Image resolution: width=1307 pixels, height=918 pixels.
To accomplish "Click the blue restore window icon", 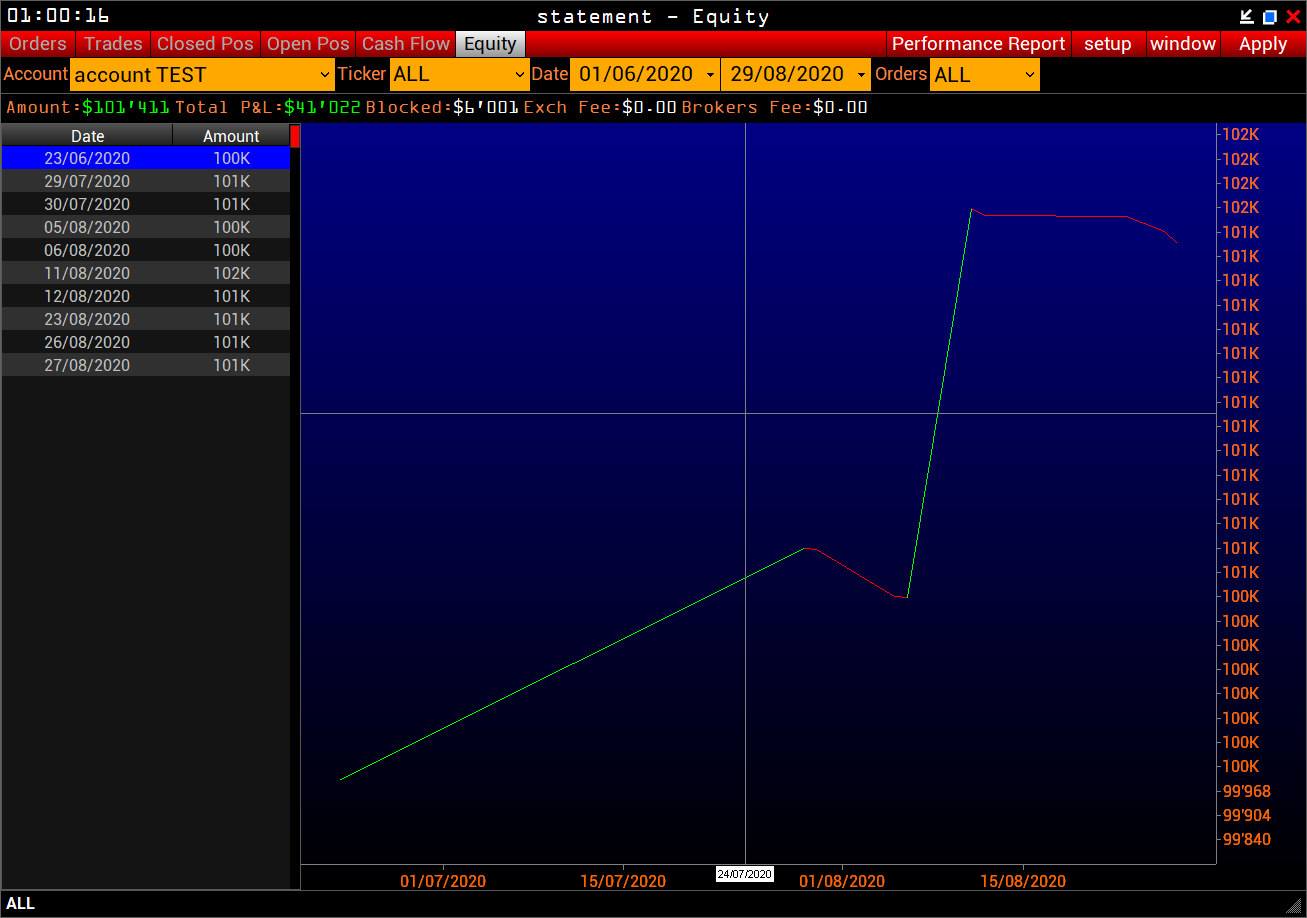I will [x=1269, y=16].
